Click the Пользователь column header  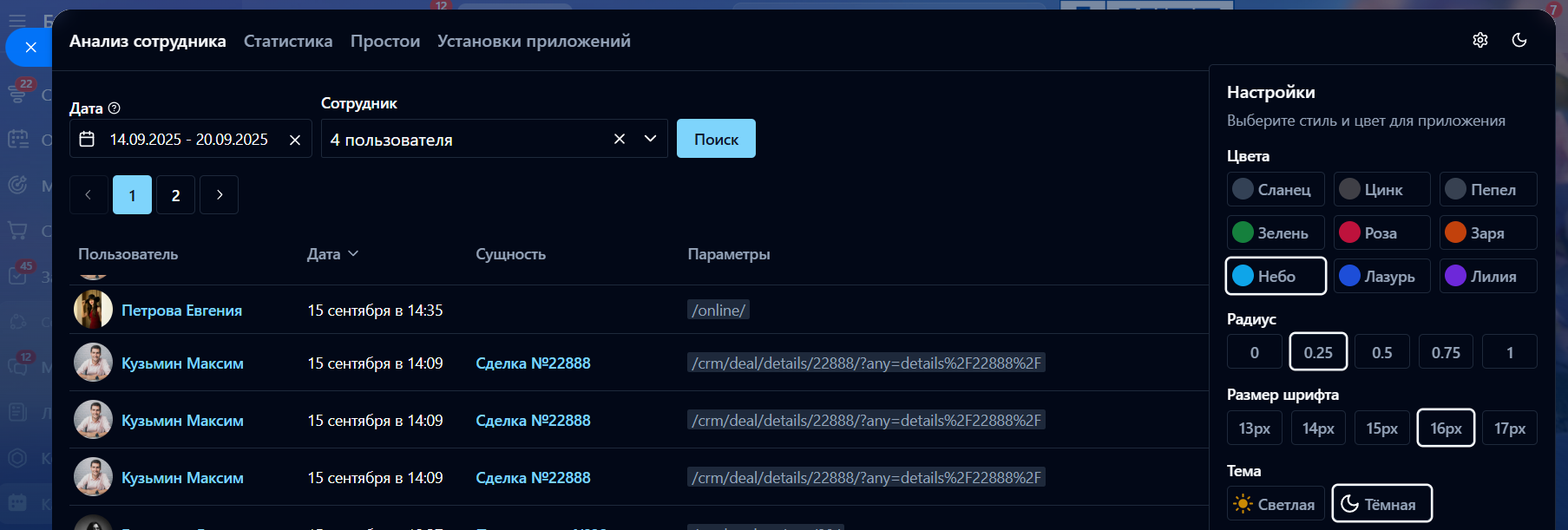(x=128, y=254)
